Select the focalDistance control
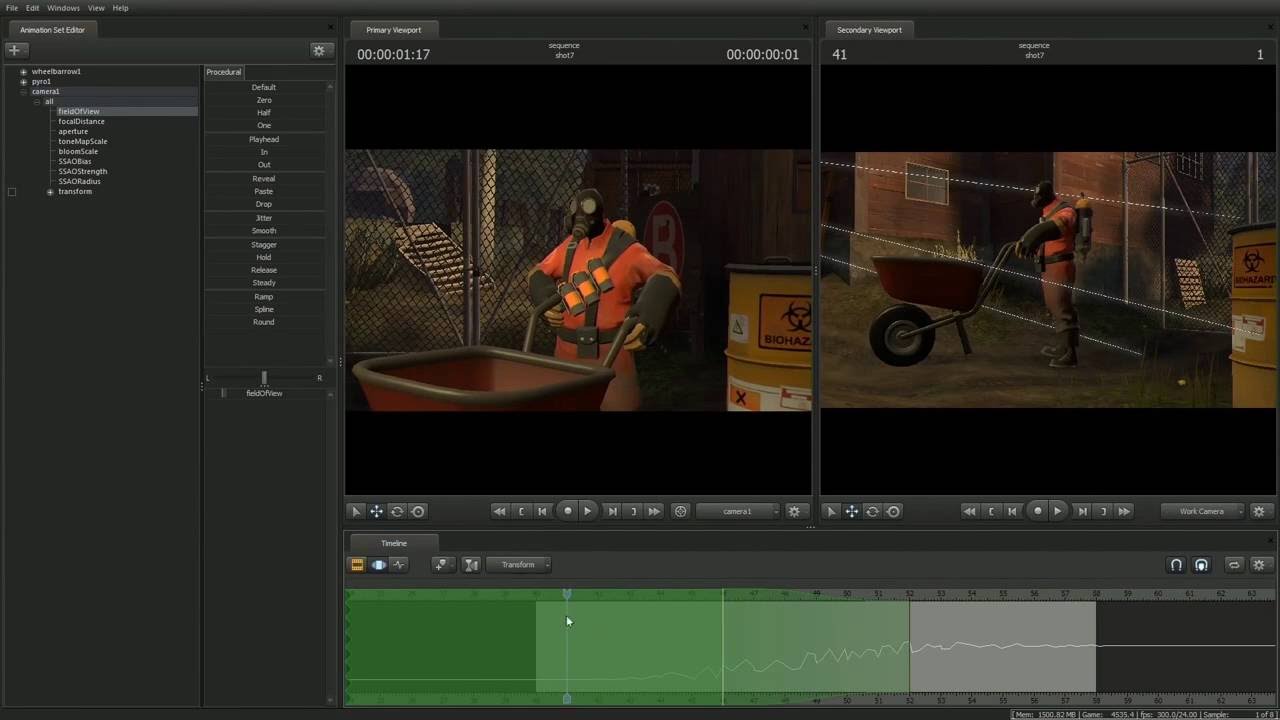The height and width of the screenshot is (720, 1280). point(81,122)
